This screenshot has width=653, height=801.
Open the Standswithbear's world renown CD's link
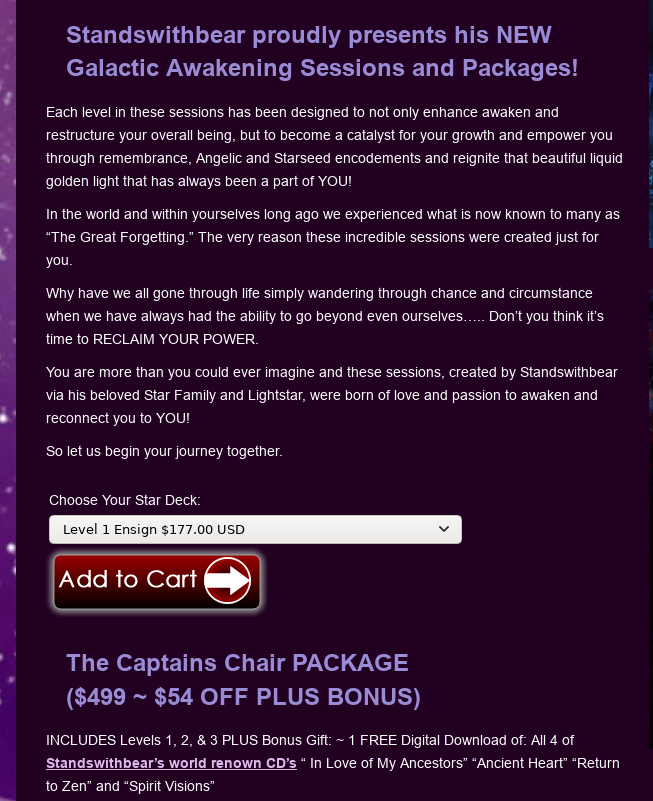pyautogui.click(x=171, y=763)
